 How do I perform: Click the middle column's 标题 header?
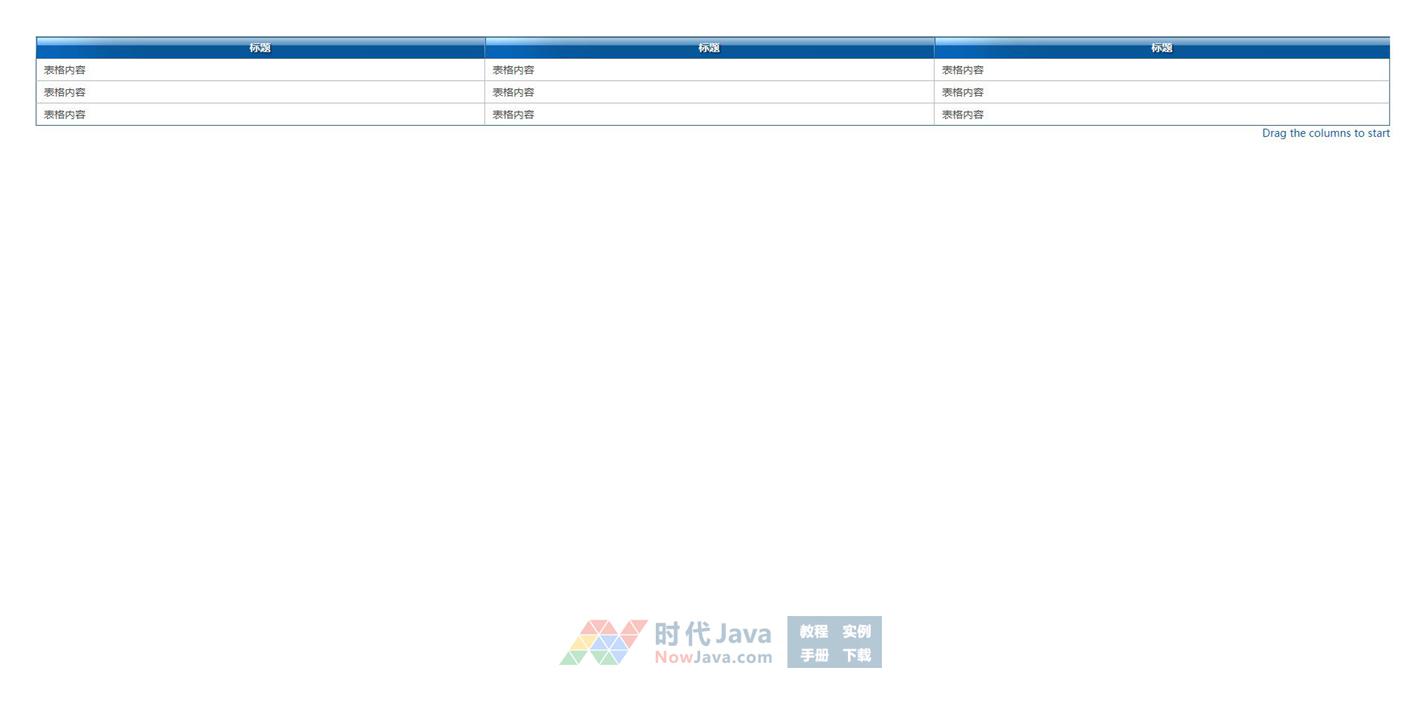coord(709,48)
